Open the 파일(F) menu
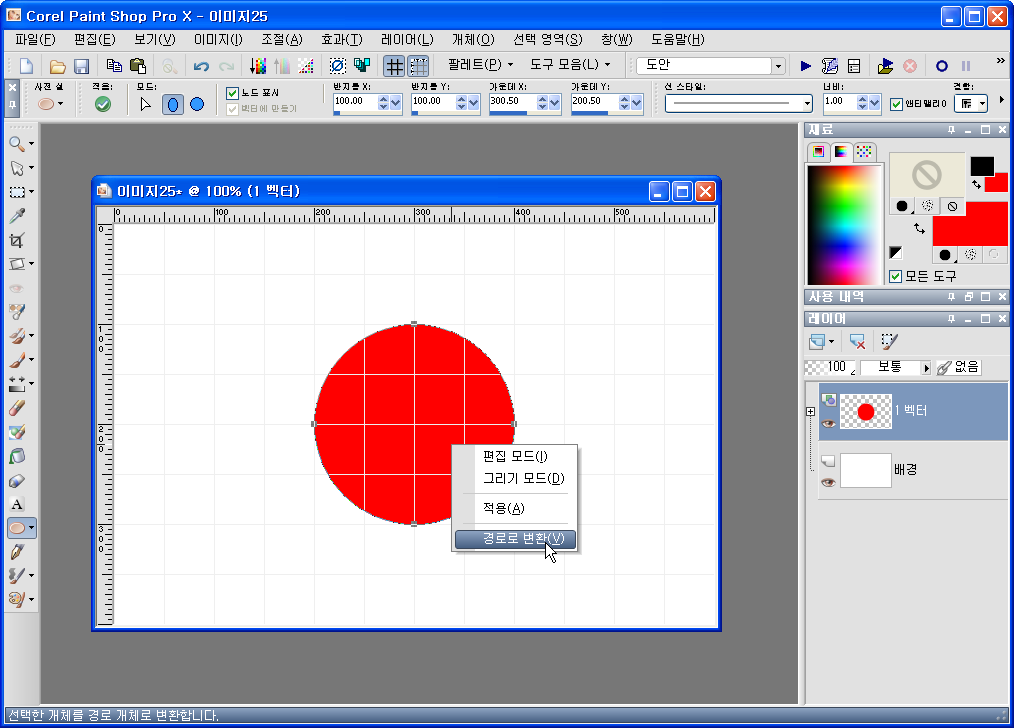 point(36,39)
